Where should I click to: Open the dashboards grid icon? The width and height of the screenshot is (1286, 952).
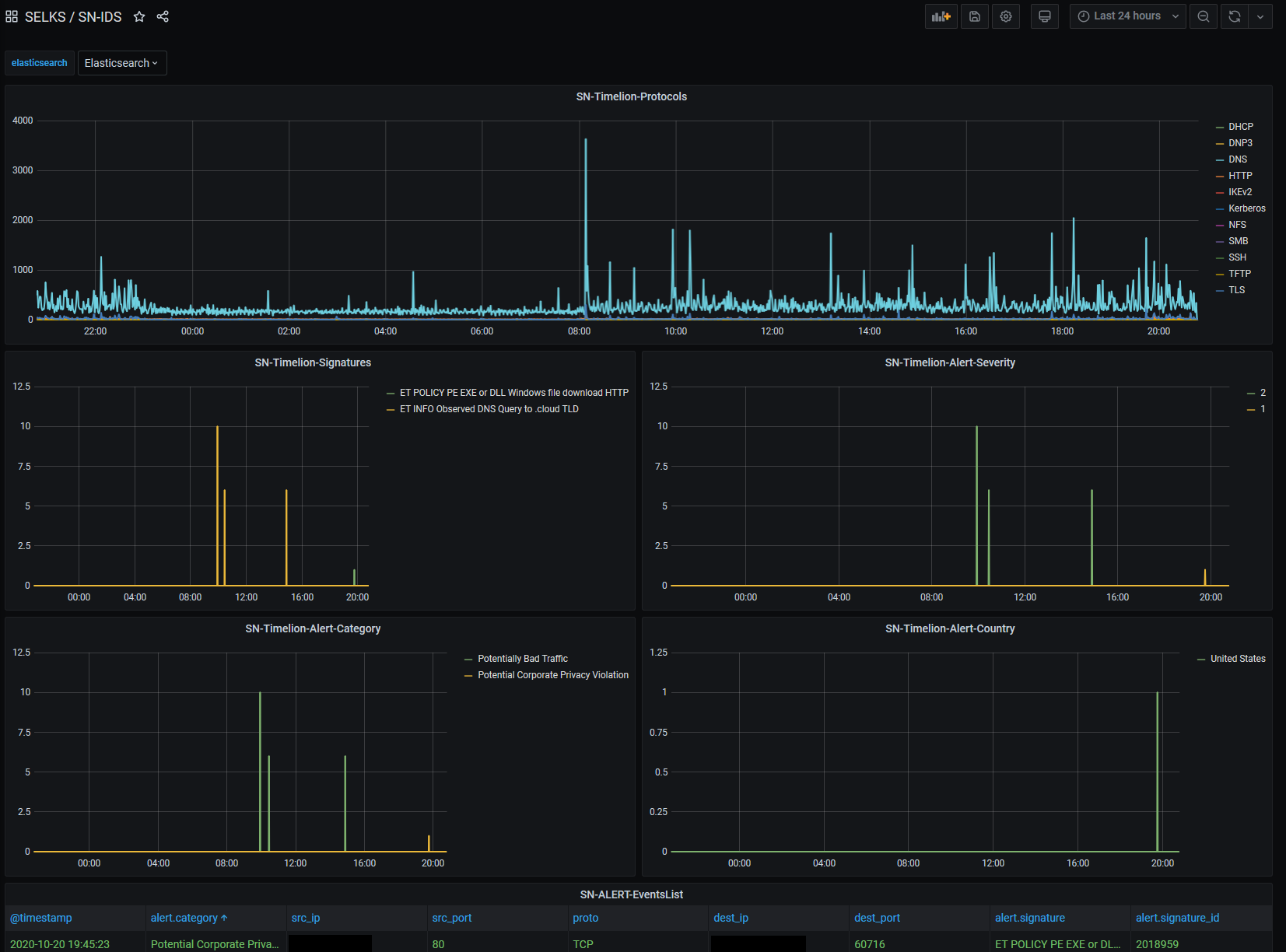12,16
